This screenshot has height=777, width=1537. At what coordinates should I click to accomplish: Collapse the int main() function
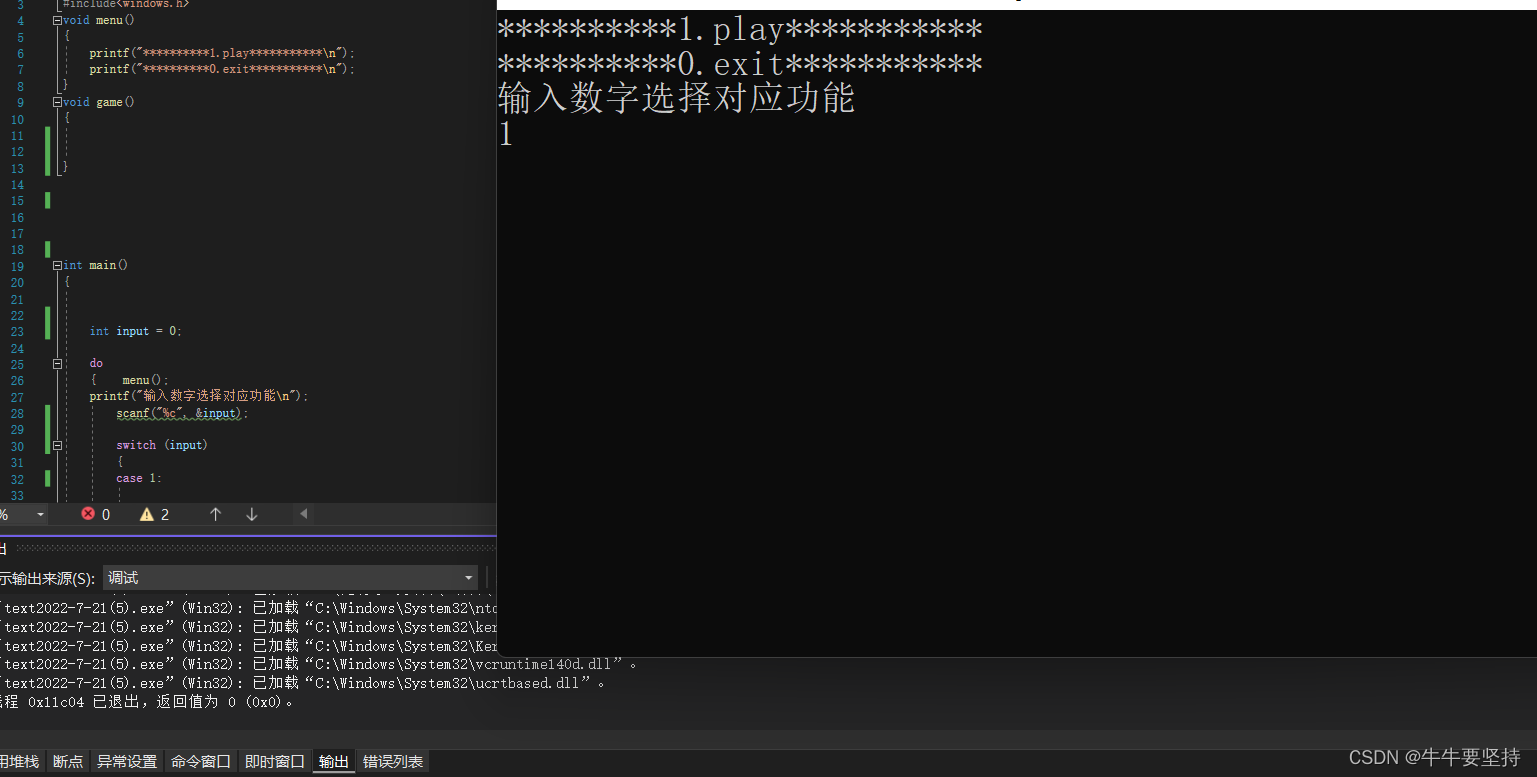(58, 265)
